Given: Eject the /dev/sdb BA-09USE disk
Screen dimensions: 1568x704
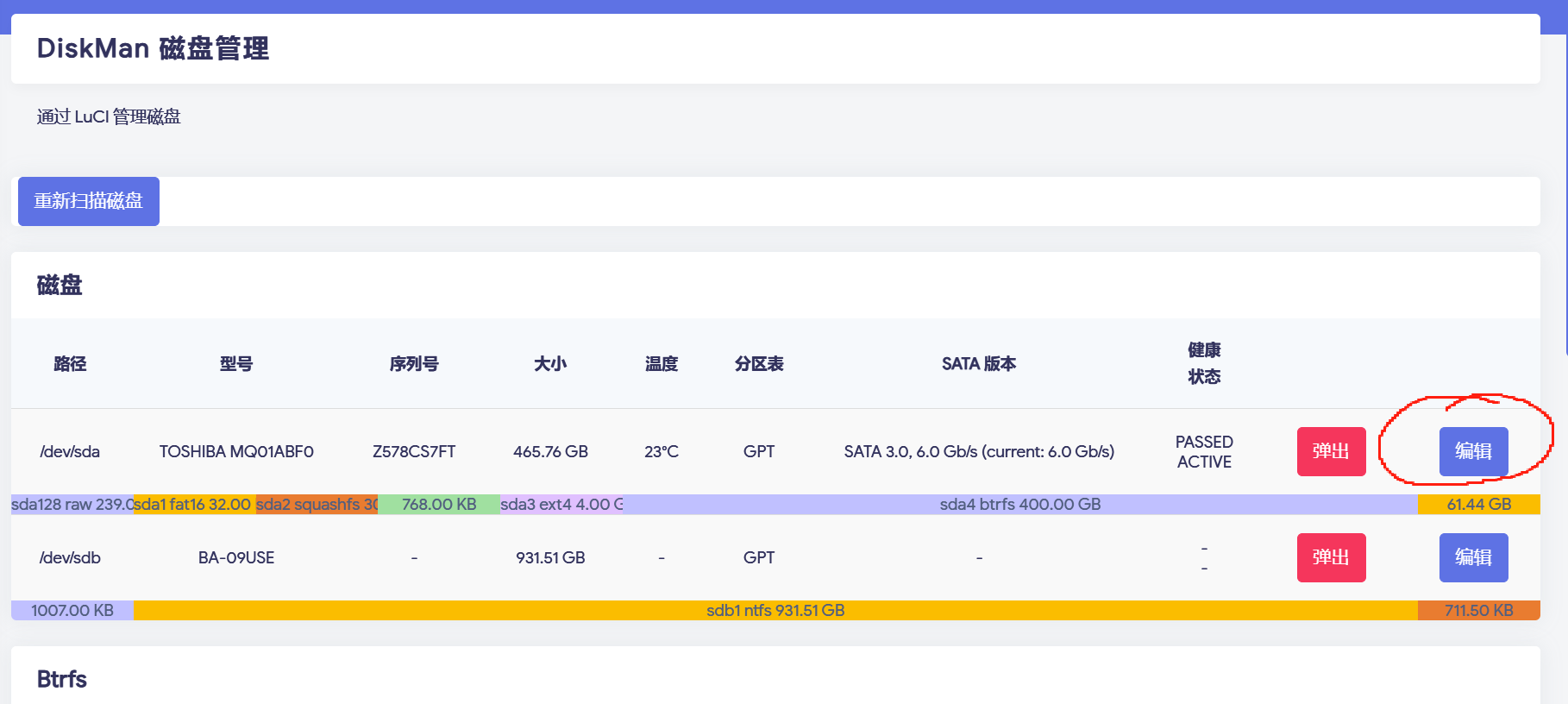Looking at the screenshot, I should click(x=1330, y=557).
